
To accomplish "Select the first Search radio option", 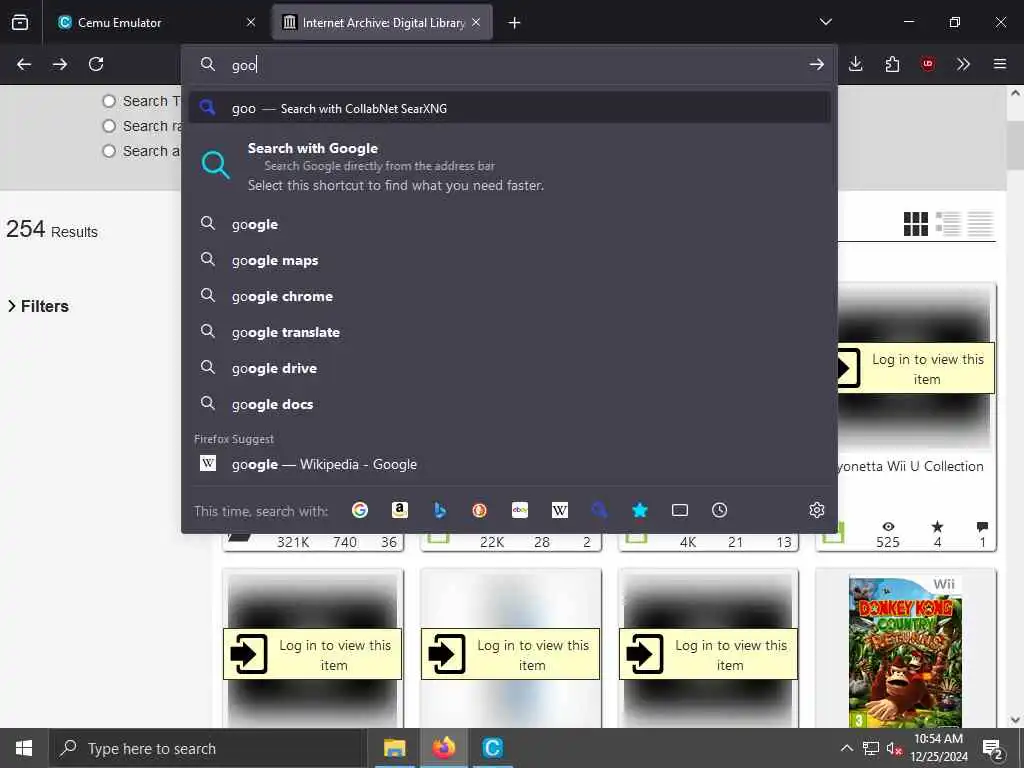I will [109, 101].
